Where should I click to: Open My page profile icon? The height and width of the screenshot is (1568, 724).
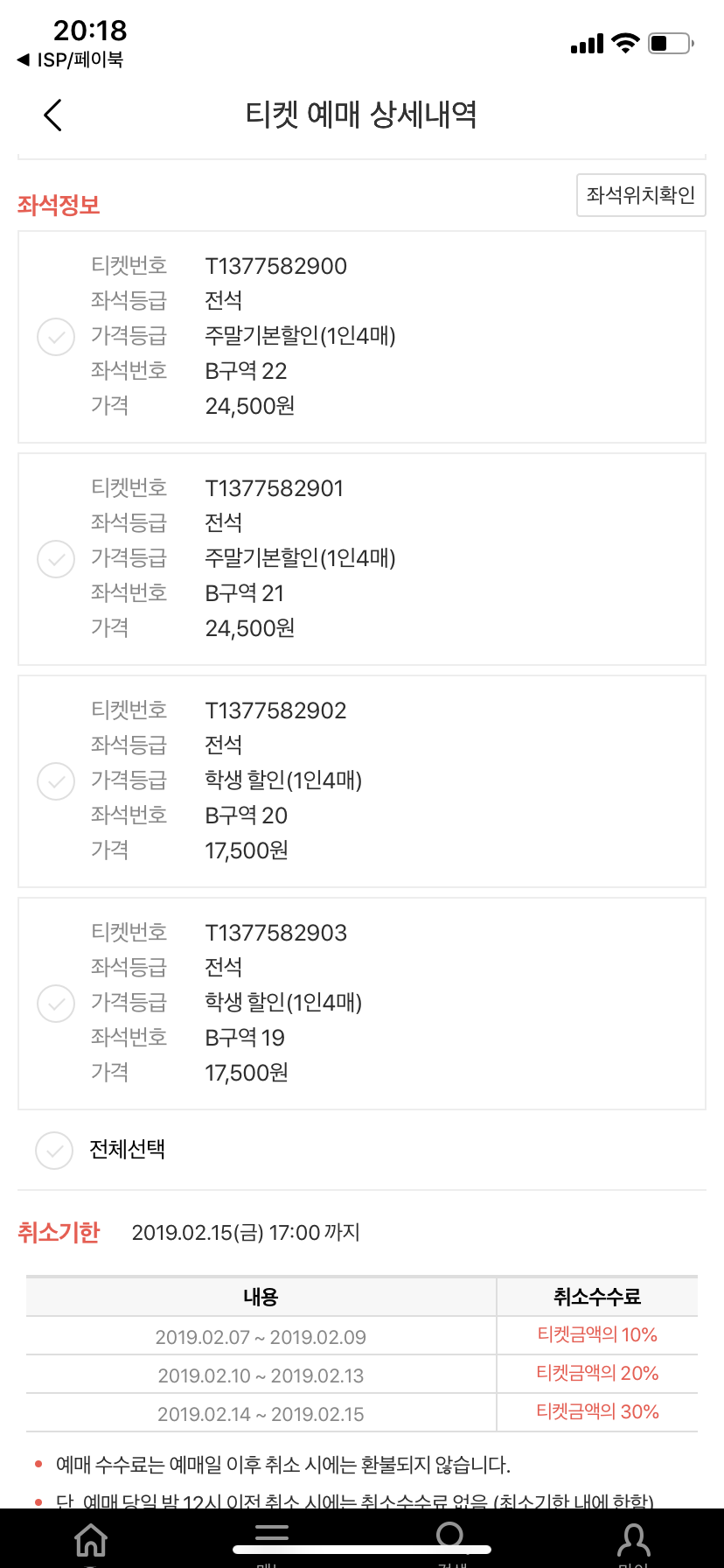pos(633,1541)
